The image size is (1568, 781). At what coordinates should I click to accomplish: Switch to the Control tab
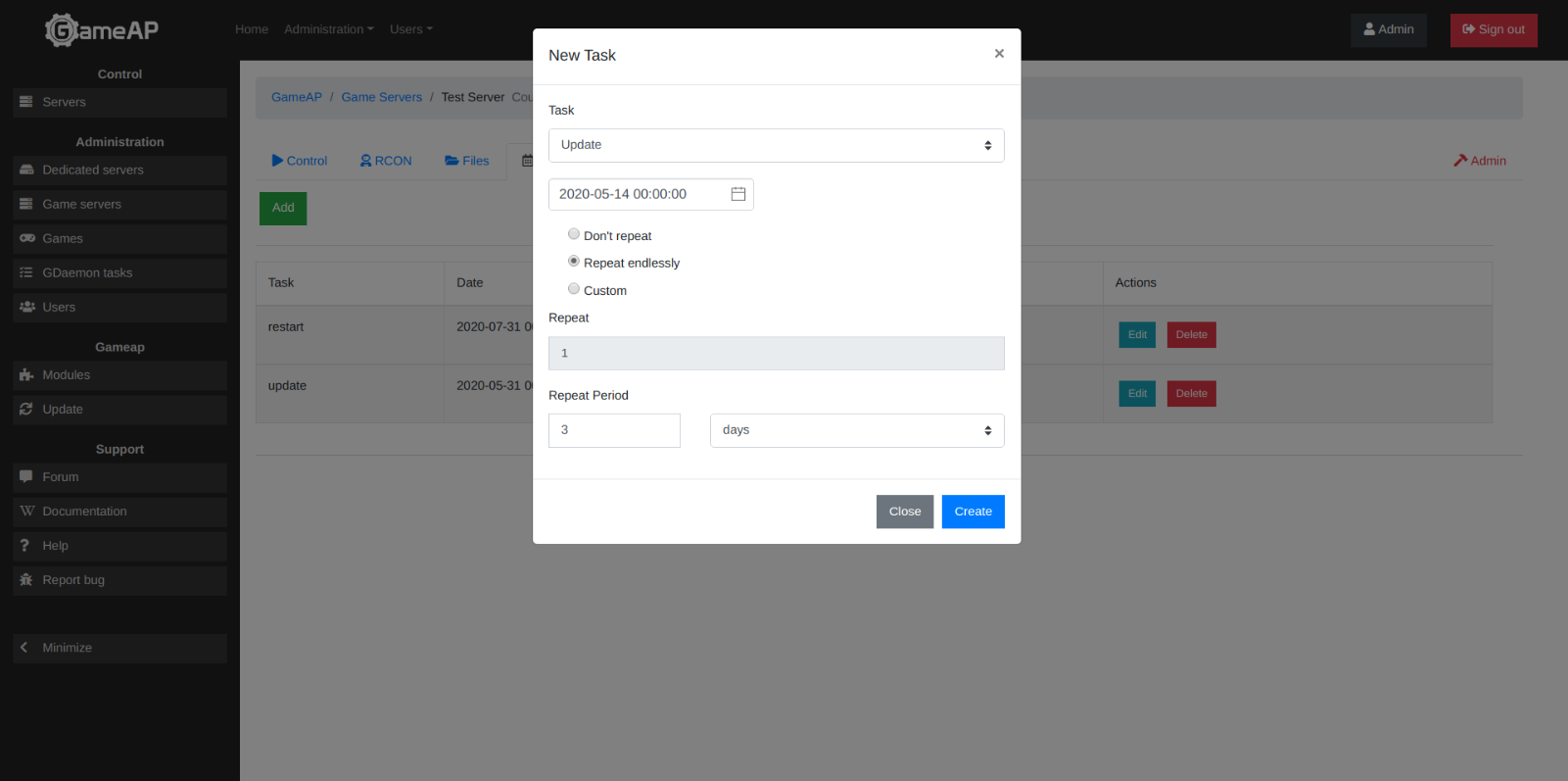[x=300, y=161]
